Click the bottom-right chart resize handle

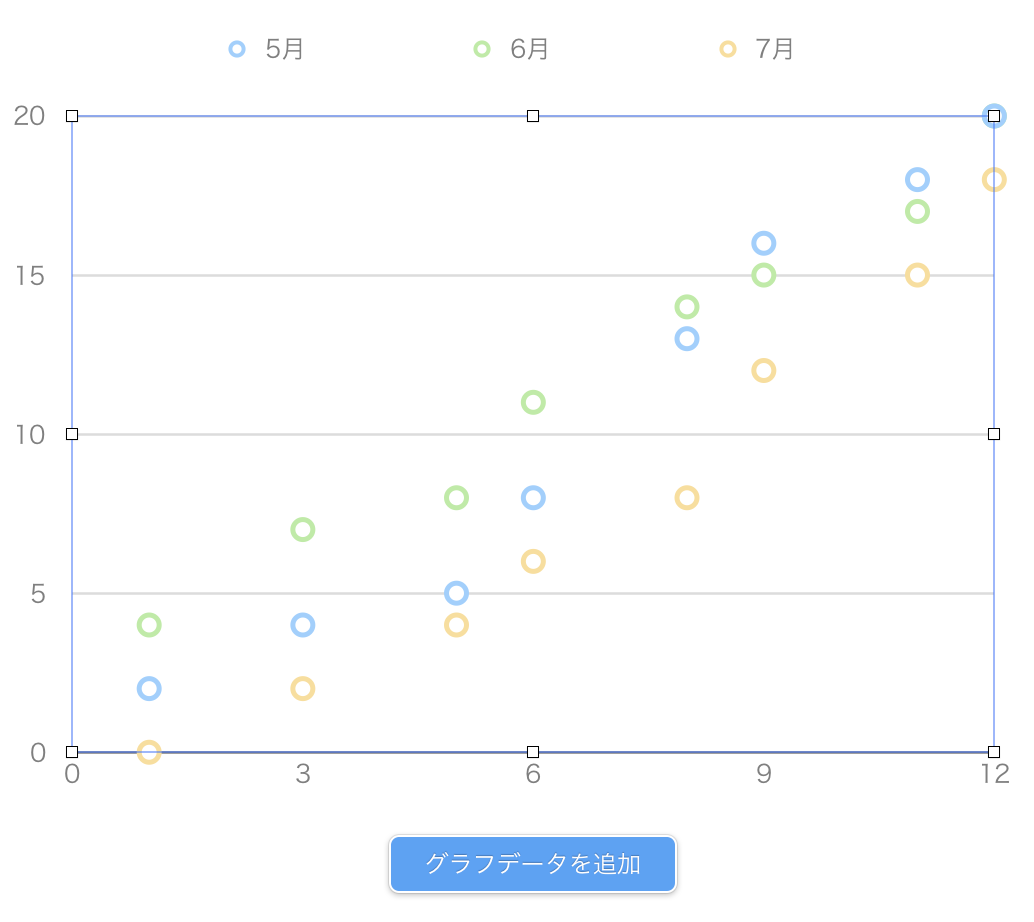pos(994,752)
